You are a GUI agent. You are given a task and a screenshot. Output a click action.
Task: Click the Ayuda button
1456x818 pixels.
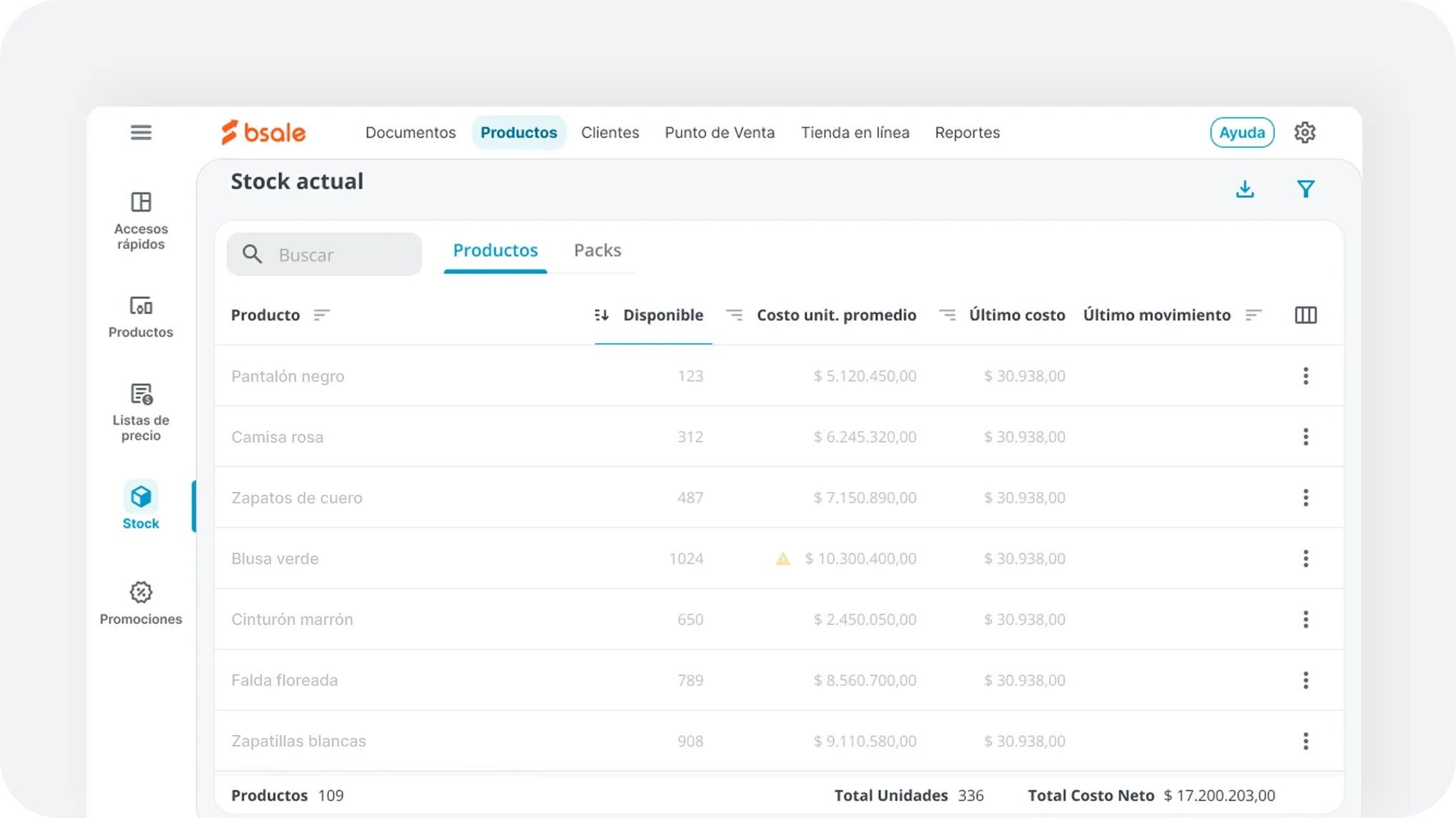(x=1241, y=132)
